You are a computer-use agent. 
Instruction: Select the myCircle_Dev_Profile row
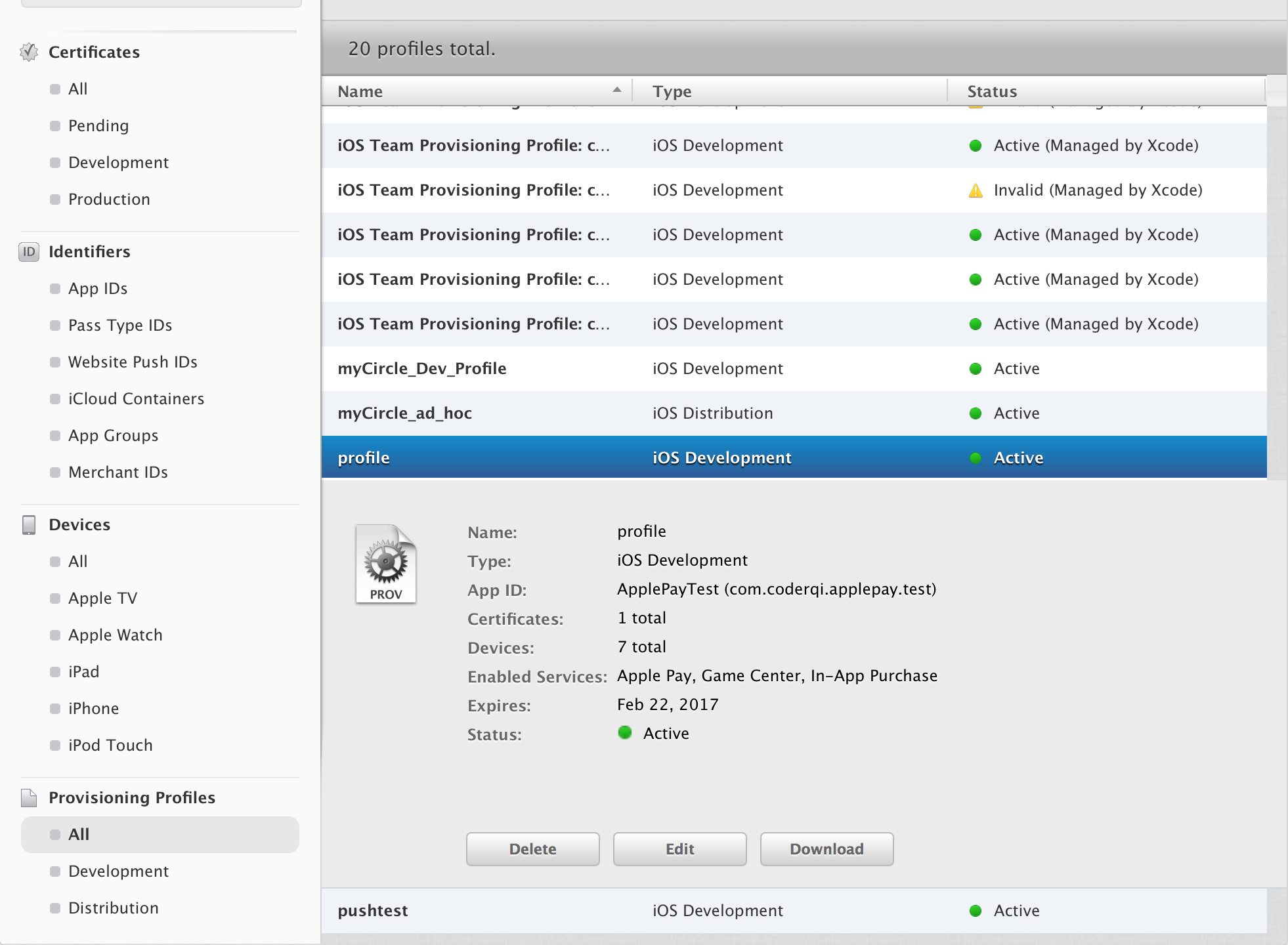point(421,369)
